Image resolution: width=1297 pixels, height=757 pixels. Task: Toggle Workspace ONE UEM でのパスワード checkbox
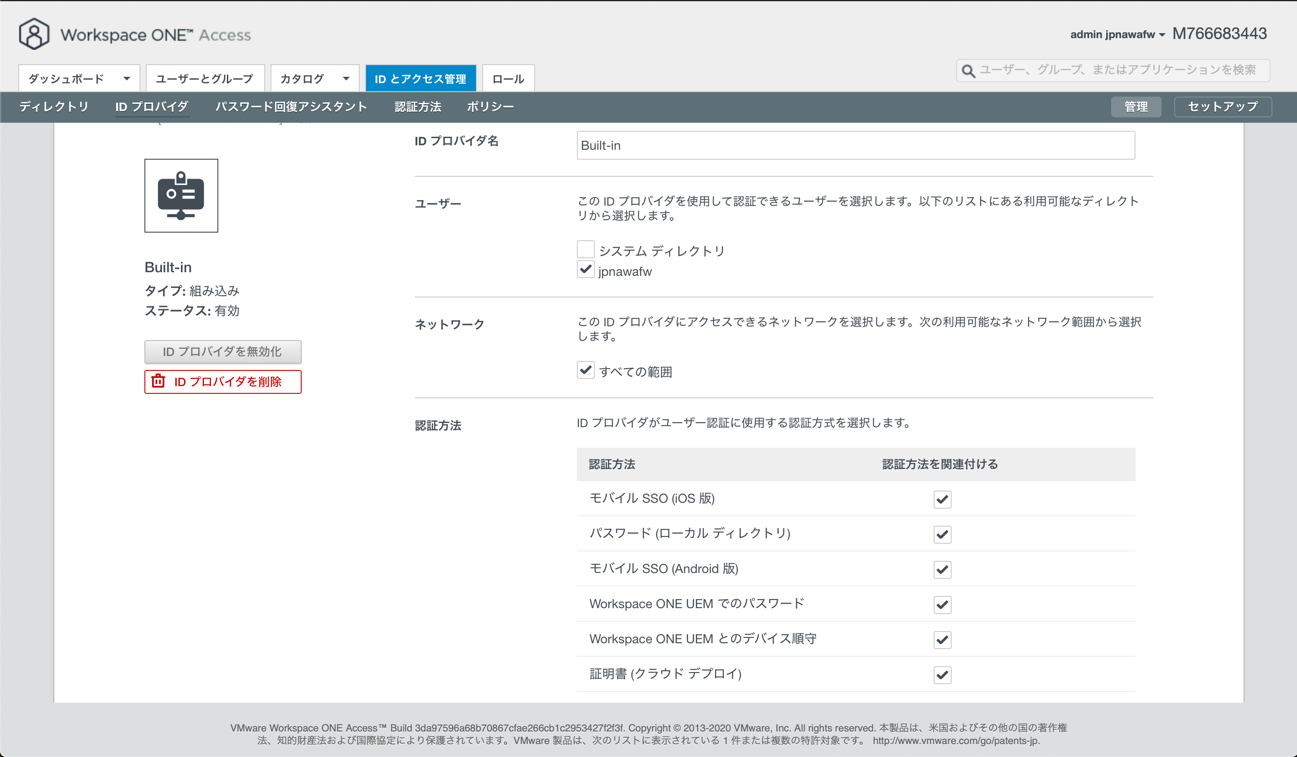[x=942, y=604]
